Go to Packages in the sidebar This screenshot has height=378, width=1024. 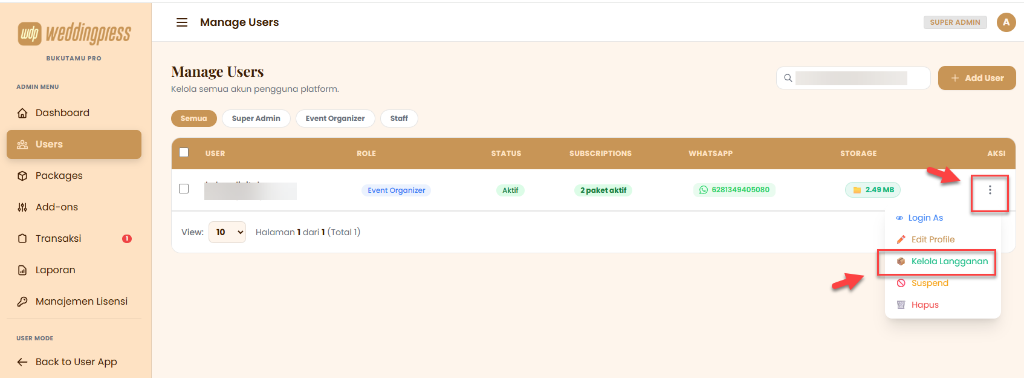point(74,176)
